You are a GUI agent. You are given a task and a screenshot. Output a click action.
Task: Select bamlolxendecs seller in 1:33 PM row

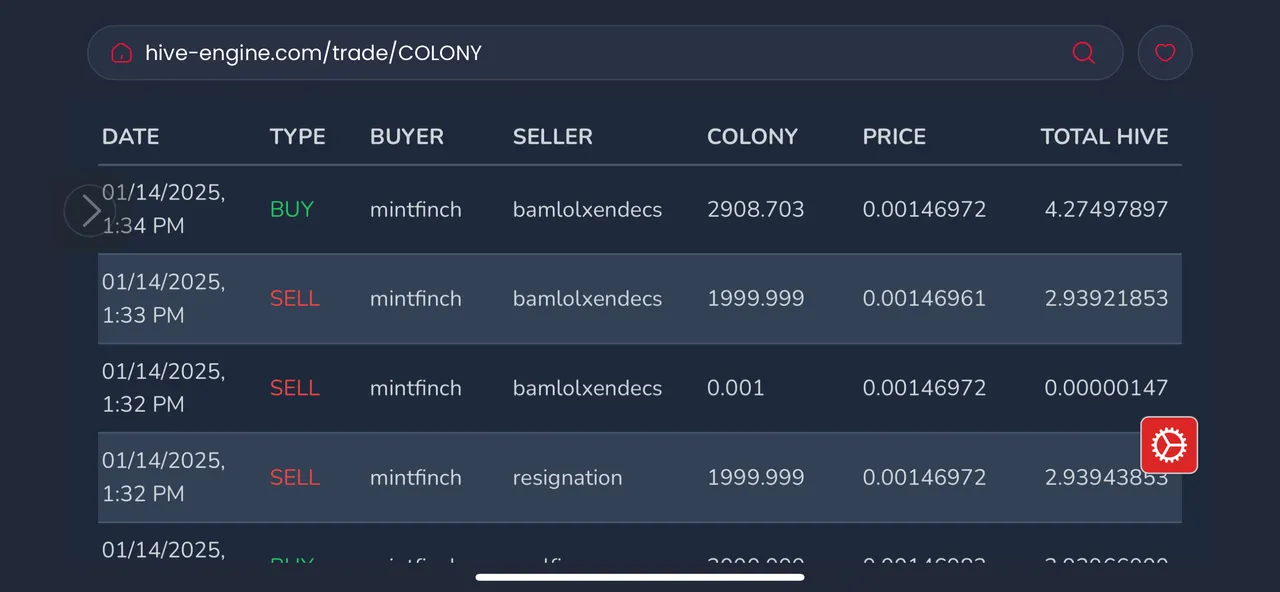[x=587, y=299]
